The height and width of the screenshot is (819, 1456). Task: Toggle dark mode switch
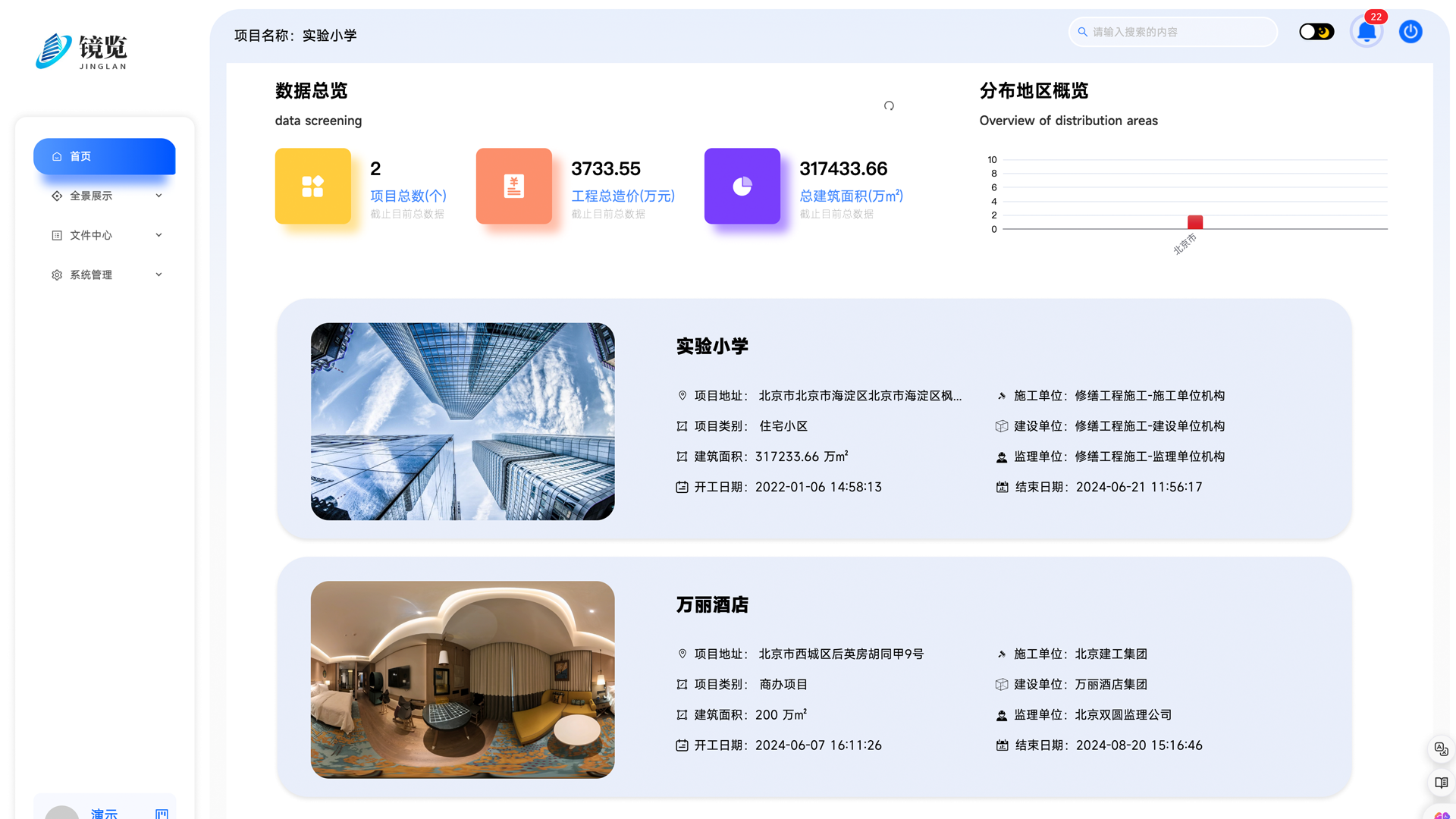(x=1316, y=32)
